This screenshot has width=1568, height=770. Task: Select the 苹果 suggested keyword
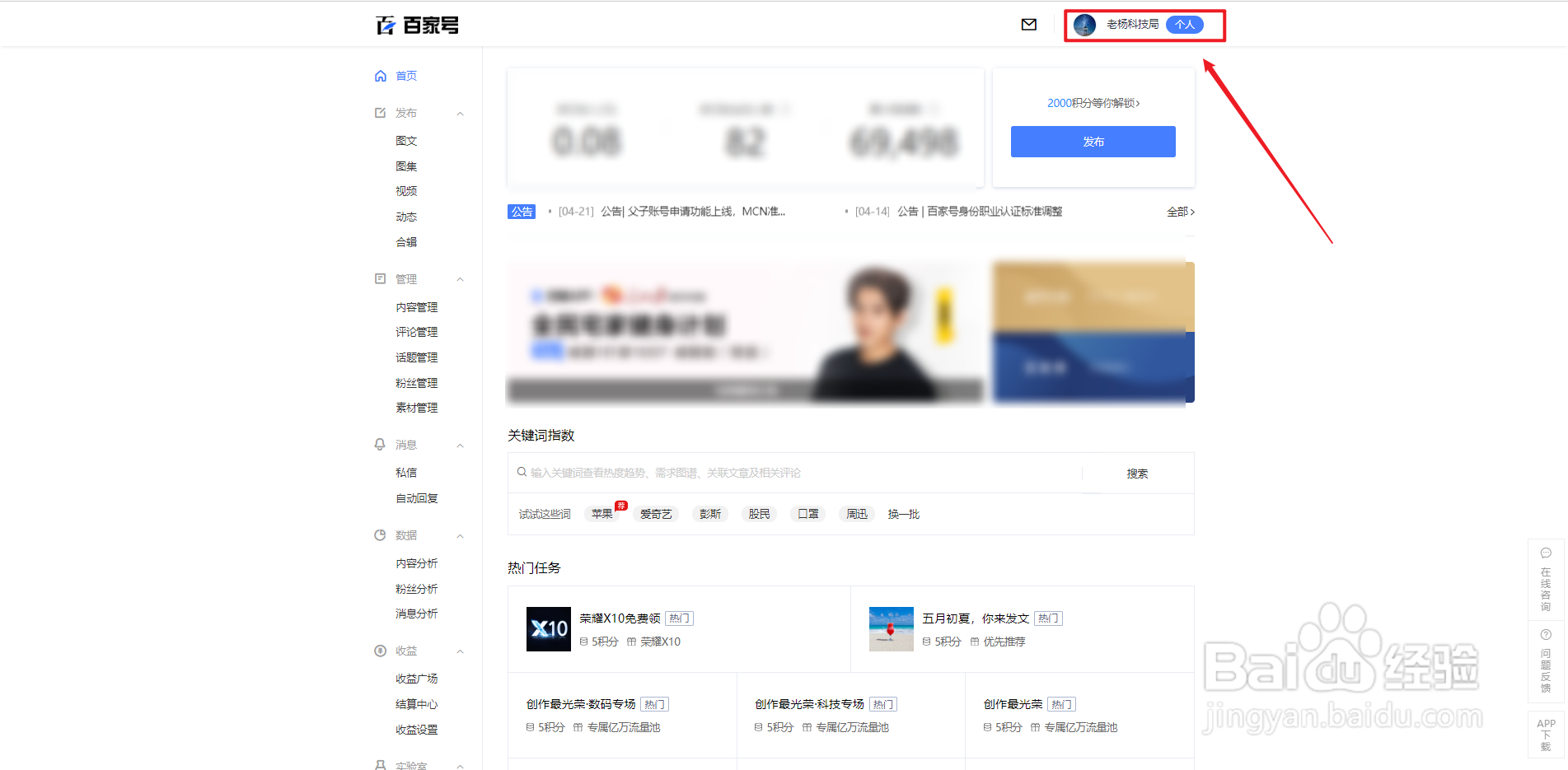(x=602, y=514)
